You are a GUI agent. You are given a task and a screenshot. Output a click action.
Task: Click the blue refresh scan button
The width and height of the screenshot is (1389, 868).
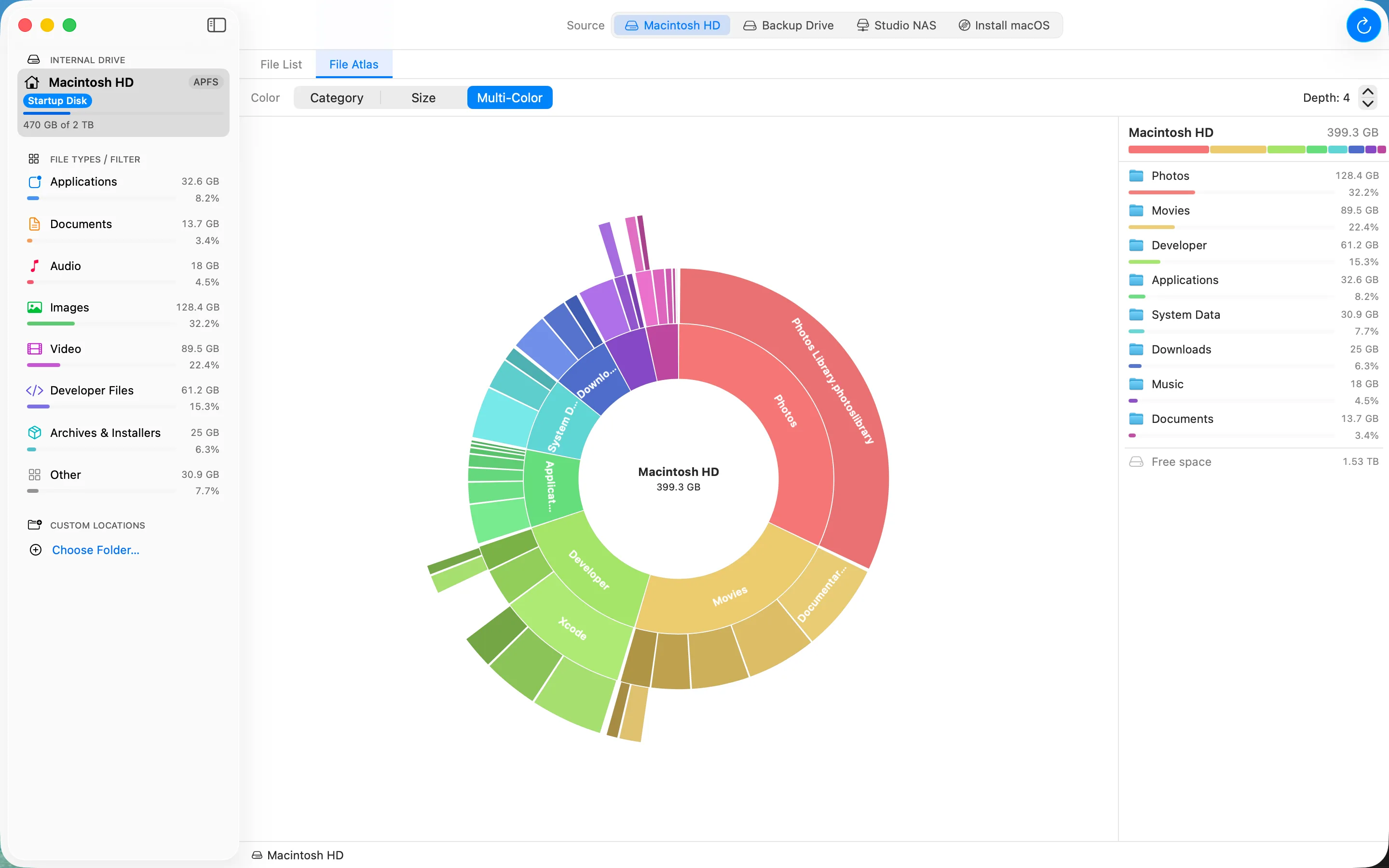pos(1363,25)
